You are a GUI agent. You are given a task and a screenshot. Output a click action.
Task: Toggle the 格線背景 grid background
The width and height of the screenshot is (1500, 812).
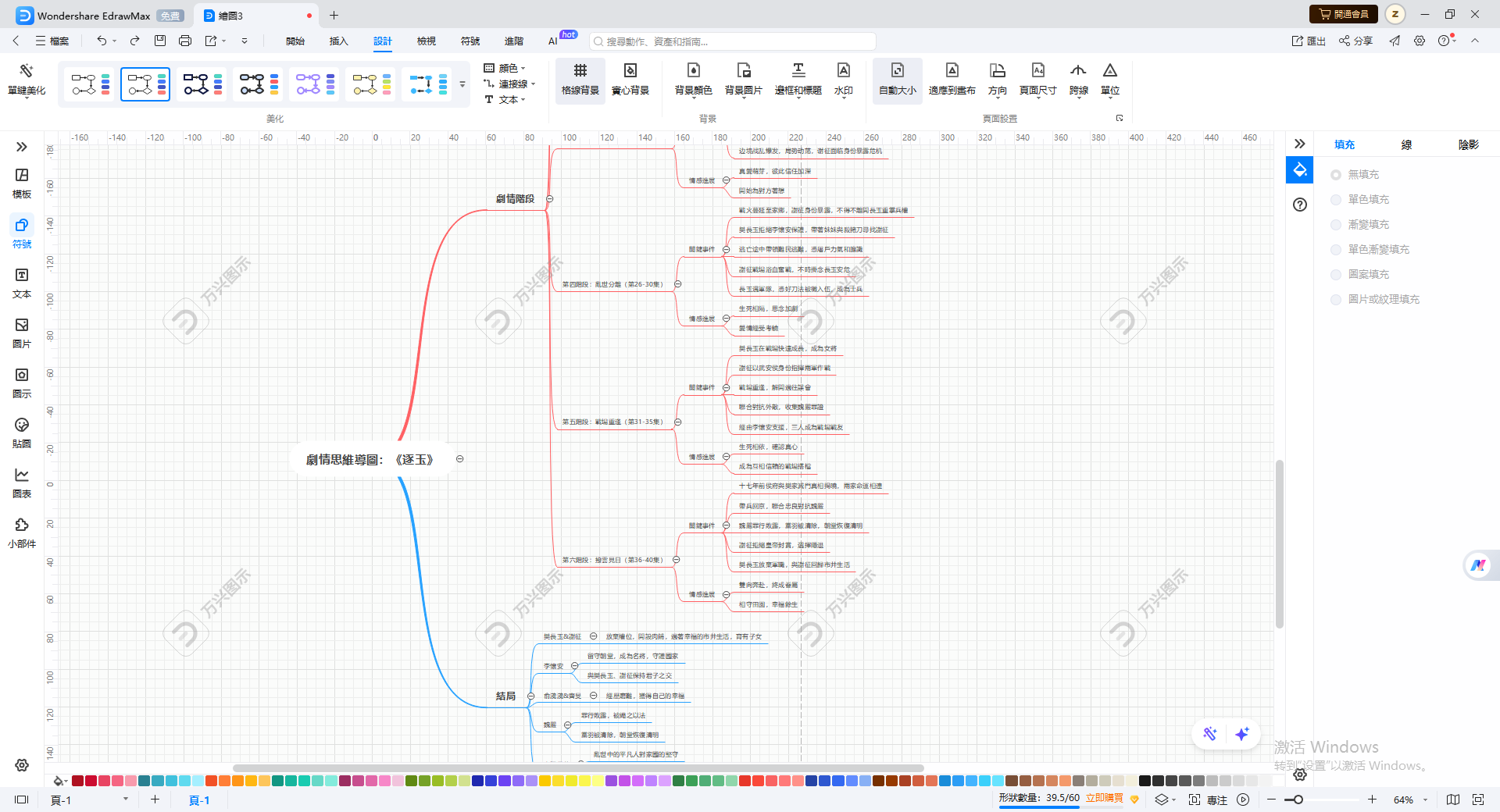580,80
